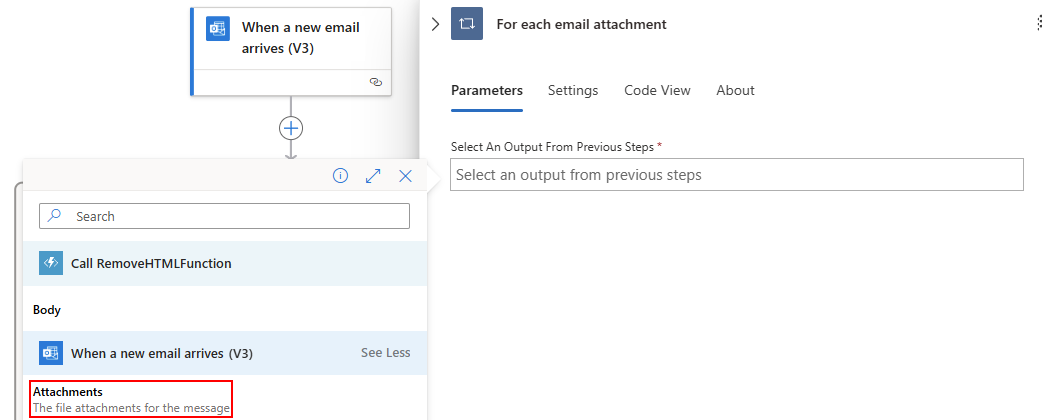Pick the Body output from Call RemoveHTMLFunction
Viewport: 1050px width, 420px height.
point(47,310)
